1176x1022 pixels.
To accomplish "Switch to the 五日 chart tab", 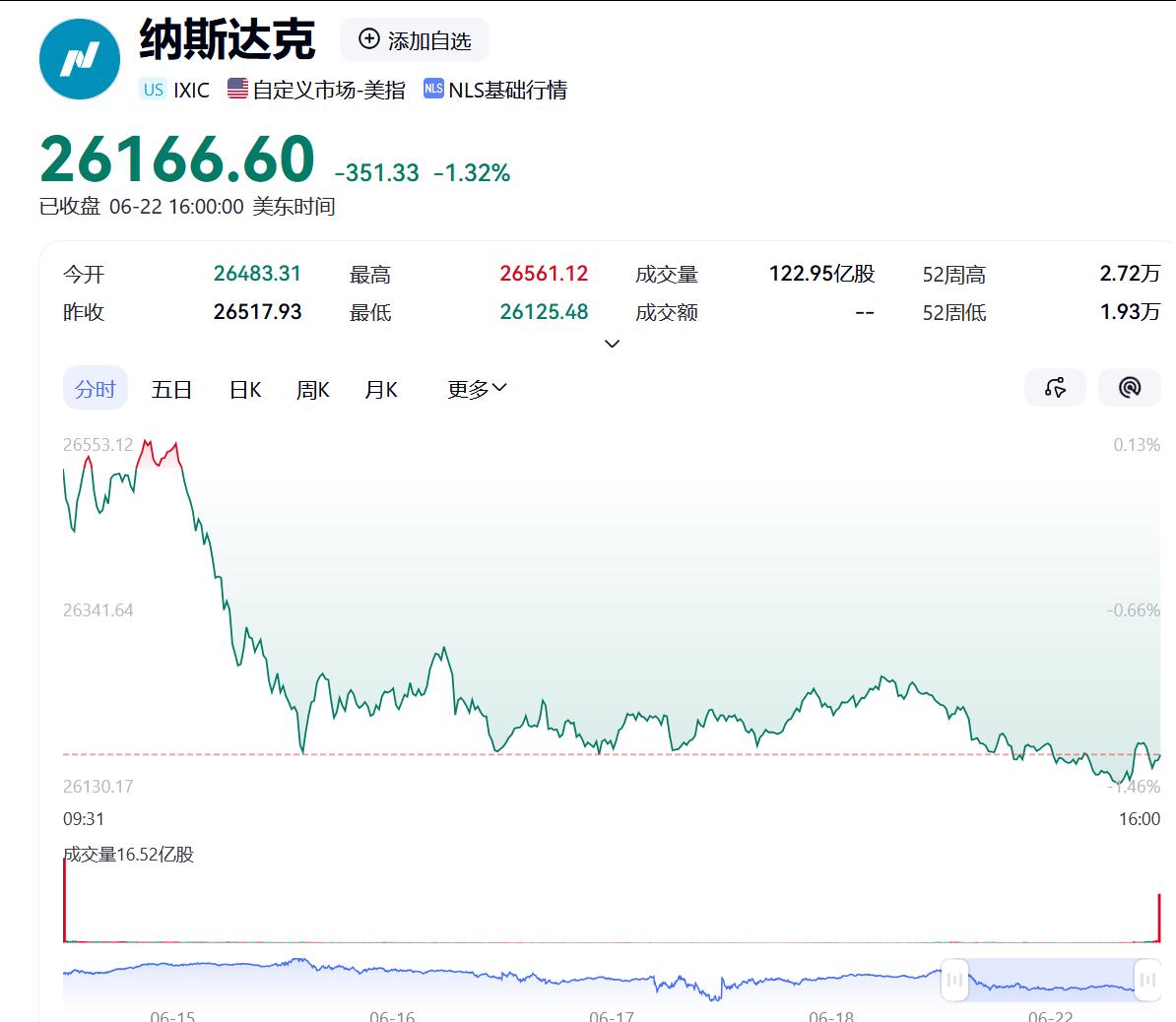I will [171, 389].
